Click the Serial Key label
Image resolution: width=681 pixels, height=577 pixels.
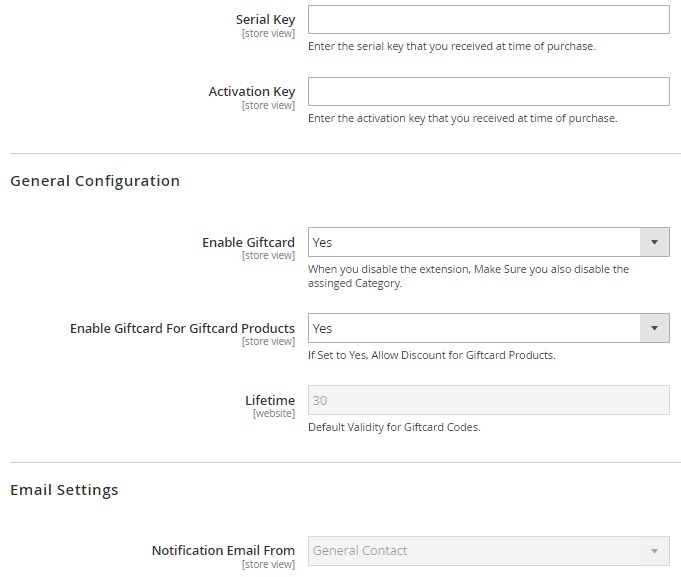265,20
